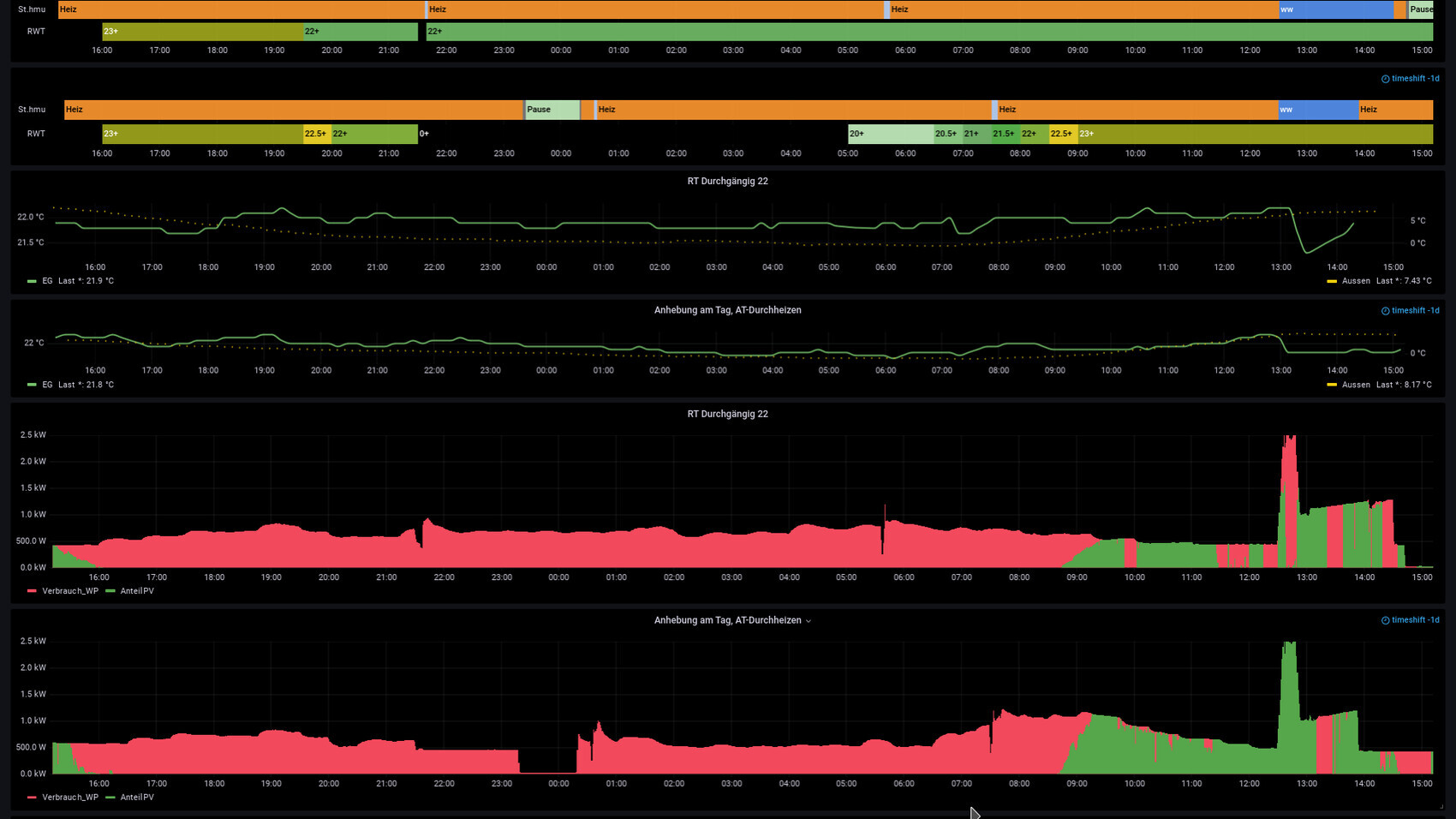The image size is (1456, 819).
Task: Click green AnteilPV series marker in bottom panel legend
Action: tap(110, 798)
